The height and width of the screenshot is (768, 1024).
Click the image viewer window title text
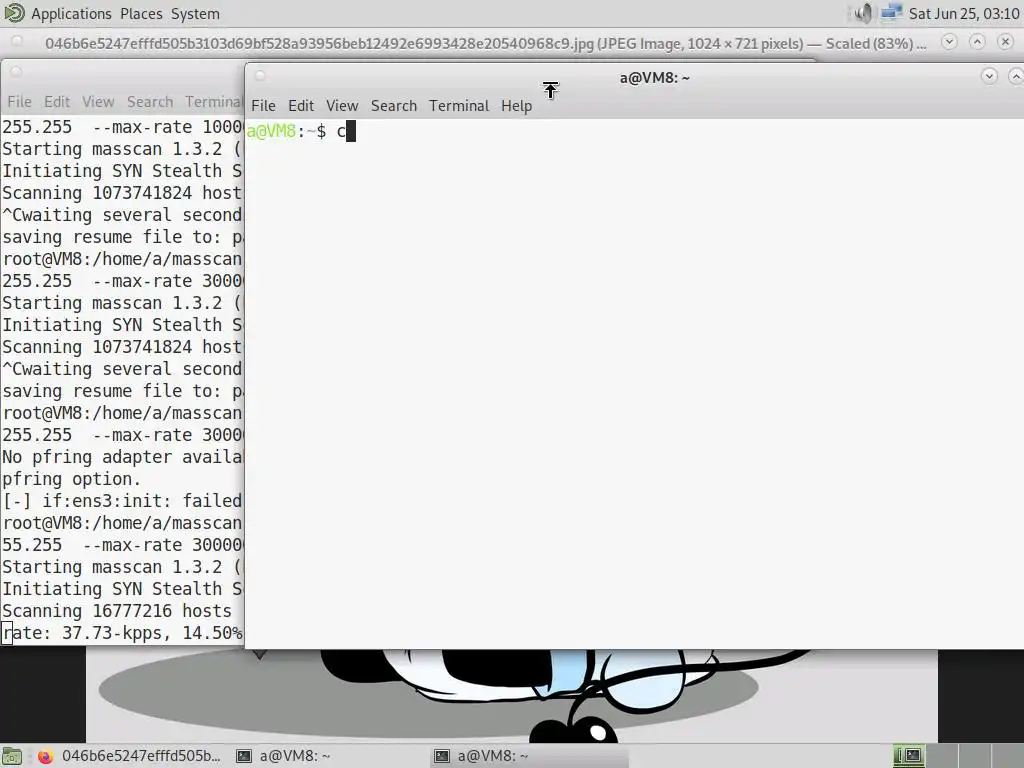[485, 44]
